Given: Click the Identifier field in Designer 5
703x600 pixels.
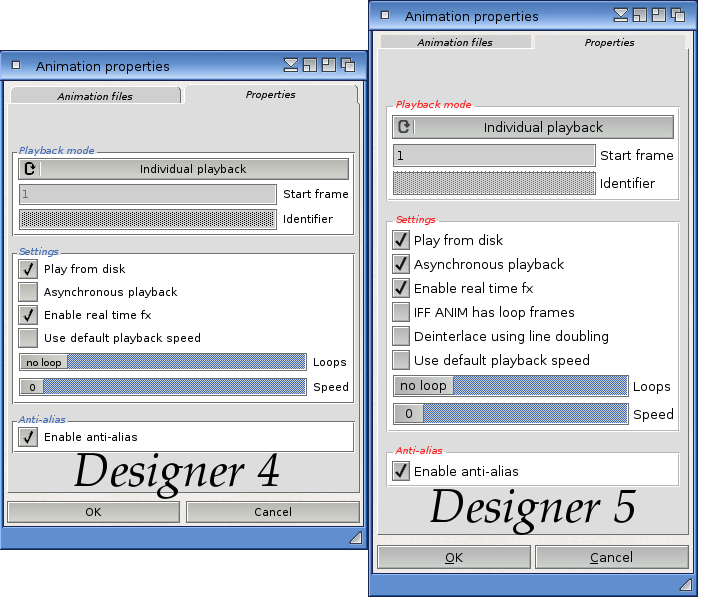Looking at the screenshot, I should tap(494, 183).
